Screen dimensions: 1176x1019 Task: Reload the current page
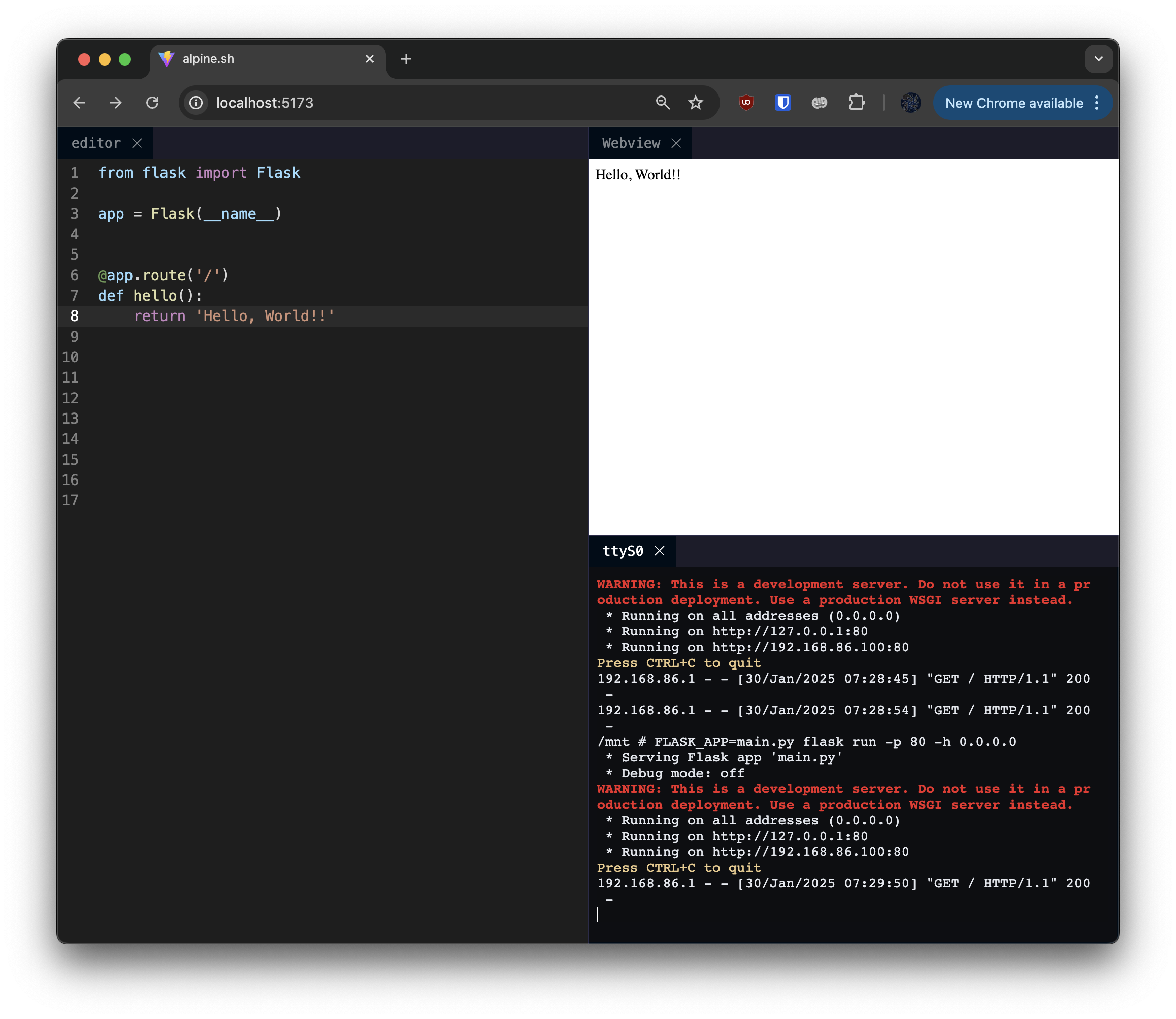[152, 103]
